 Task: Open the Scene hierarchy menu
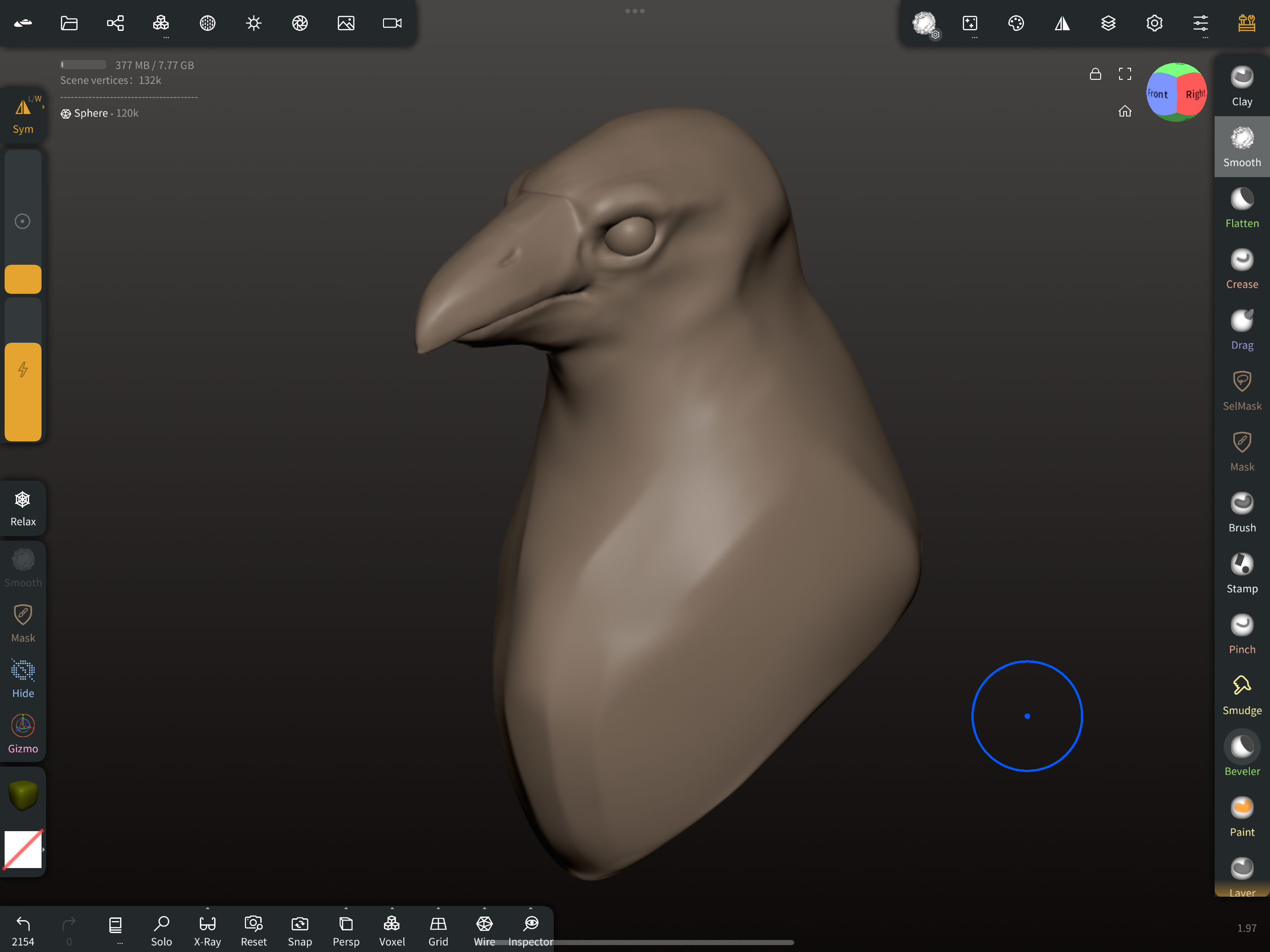(115, 23)
